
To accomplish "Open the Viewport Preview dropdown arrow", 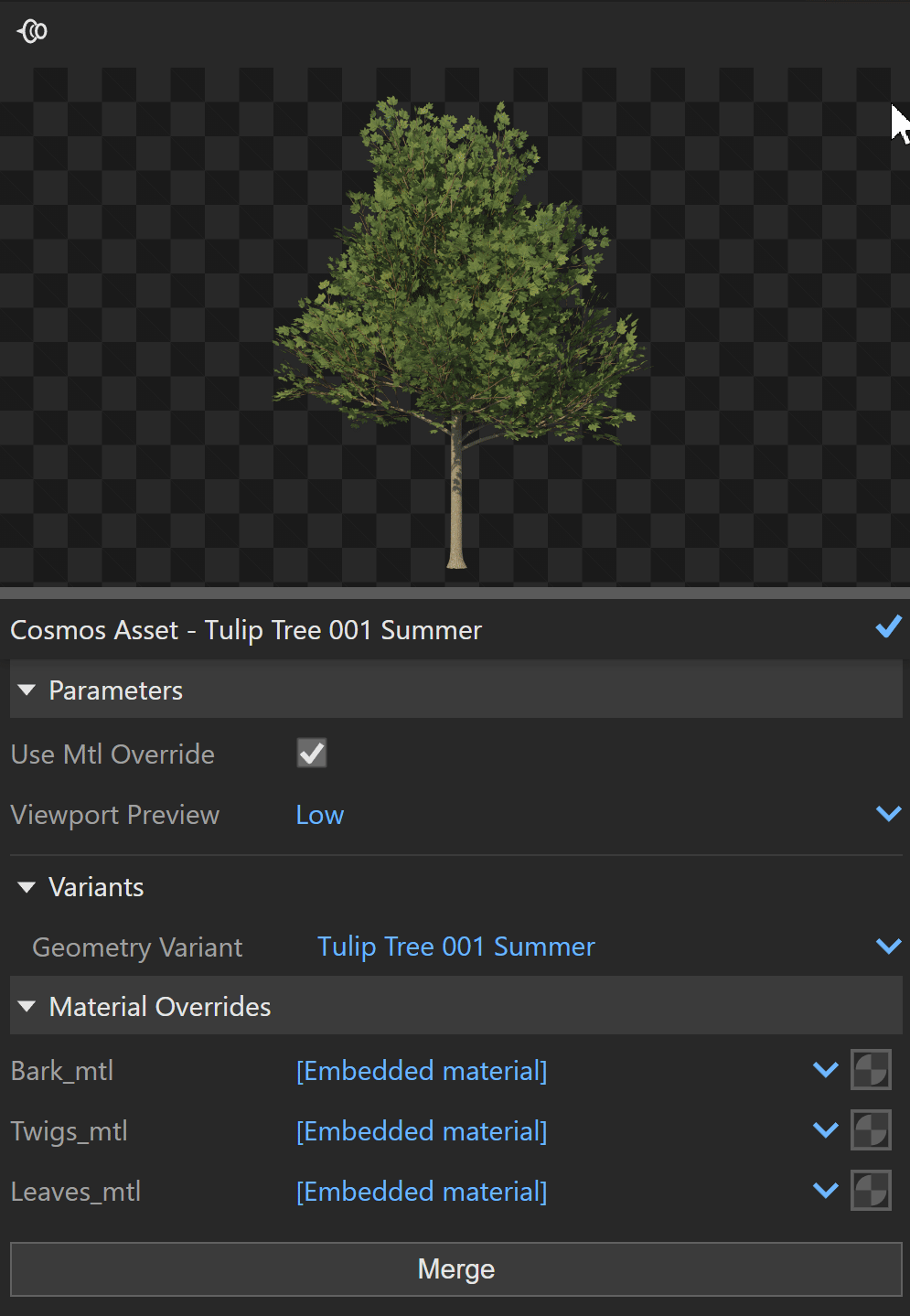I will click(889, 814).
